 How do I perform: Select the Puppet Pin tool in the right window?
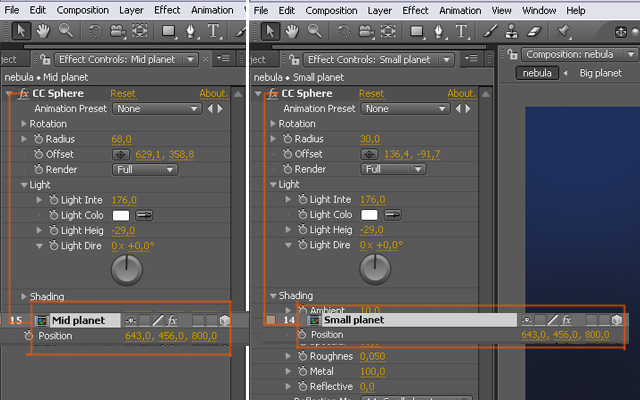tap(562, 31)
